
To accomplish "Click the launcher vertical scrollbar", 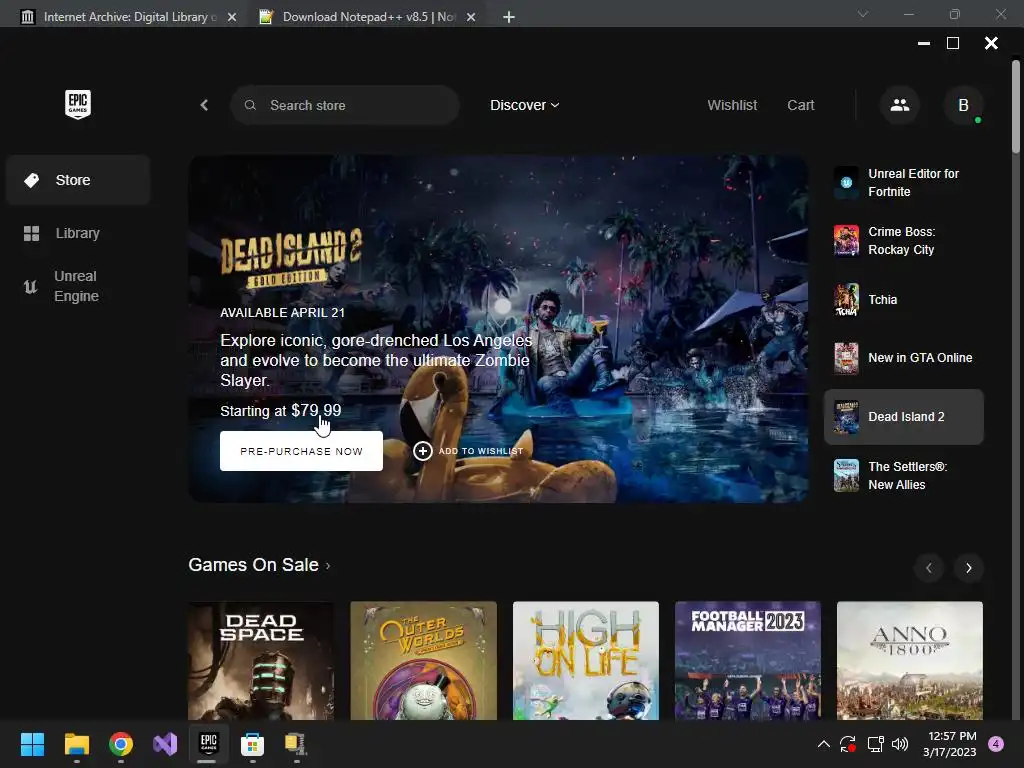I will pyautogui.click(x=1016, y=108).
